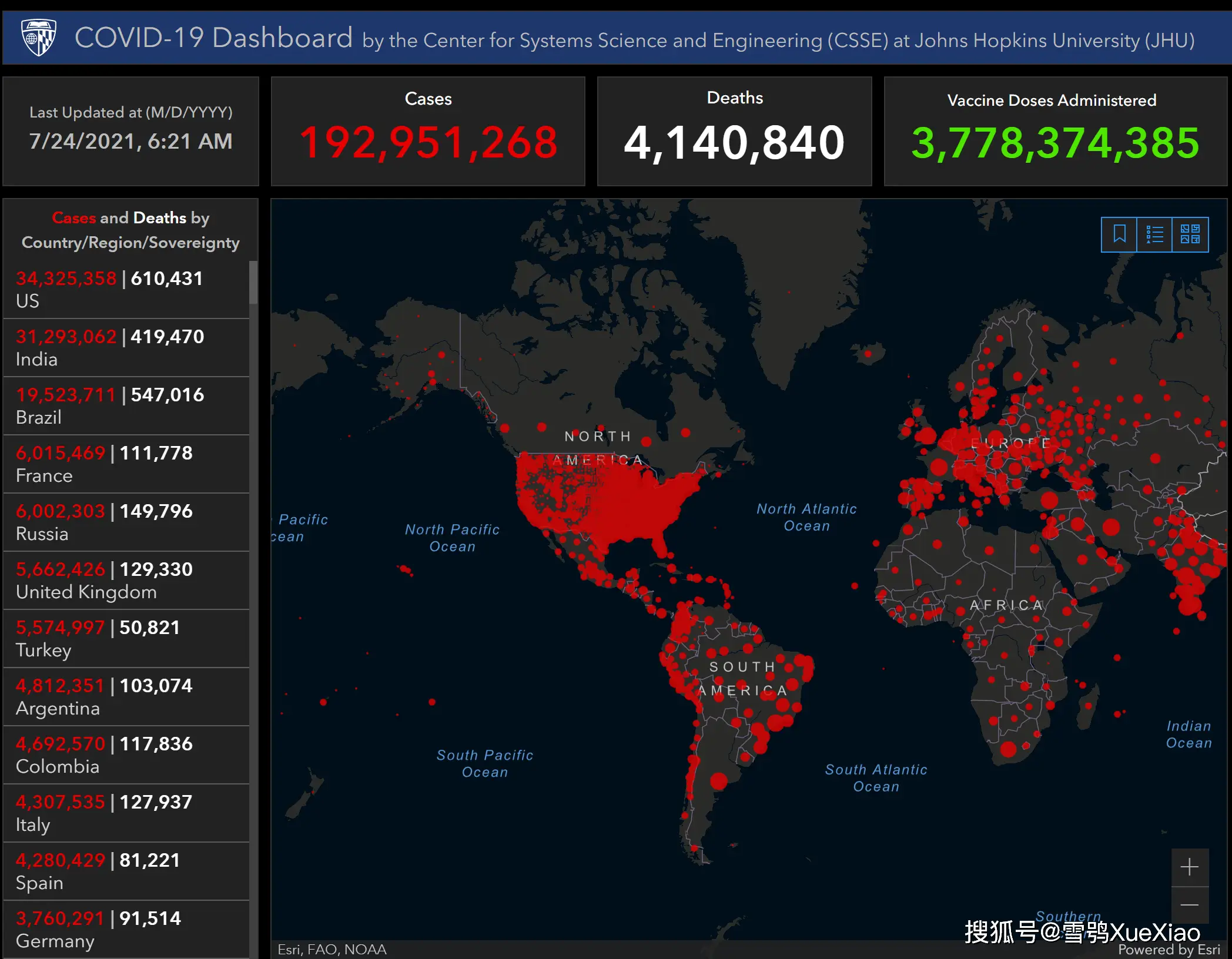
Task: Click the Johns Hopkins shield logo
Action: pyautogui.click(x=39, y=37)
